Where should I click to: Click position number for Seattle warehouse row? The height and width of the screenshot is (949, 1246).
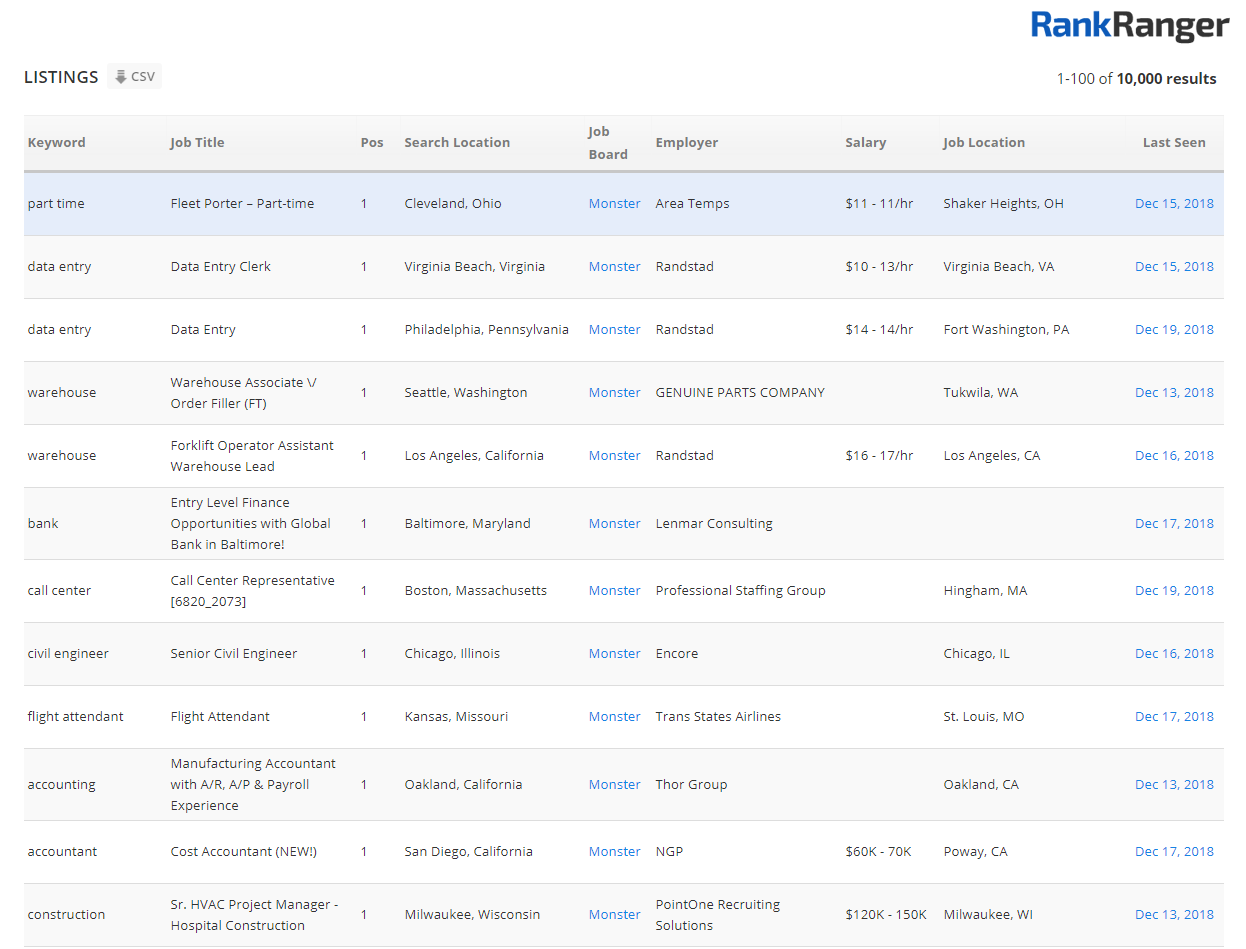pos(364,393)
